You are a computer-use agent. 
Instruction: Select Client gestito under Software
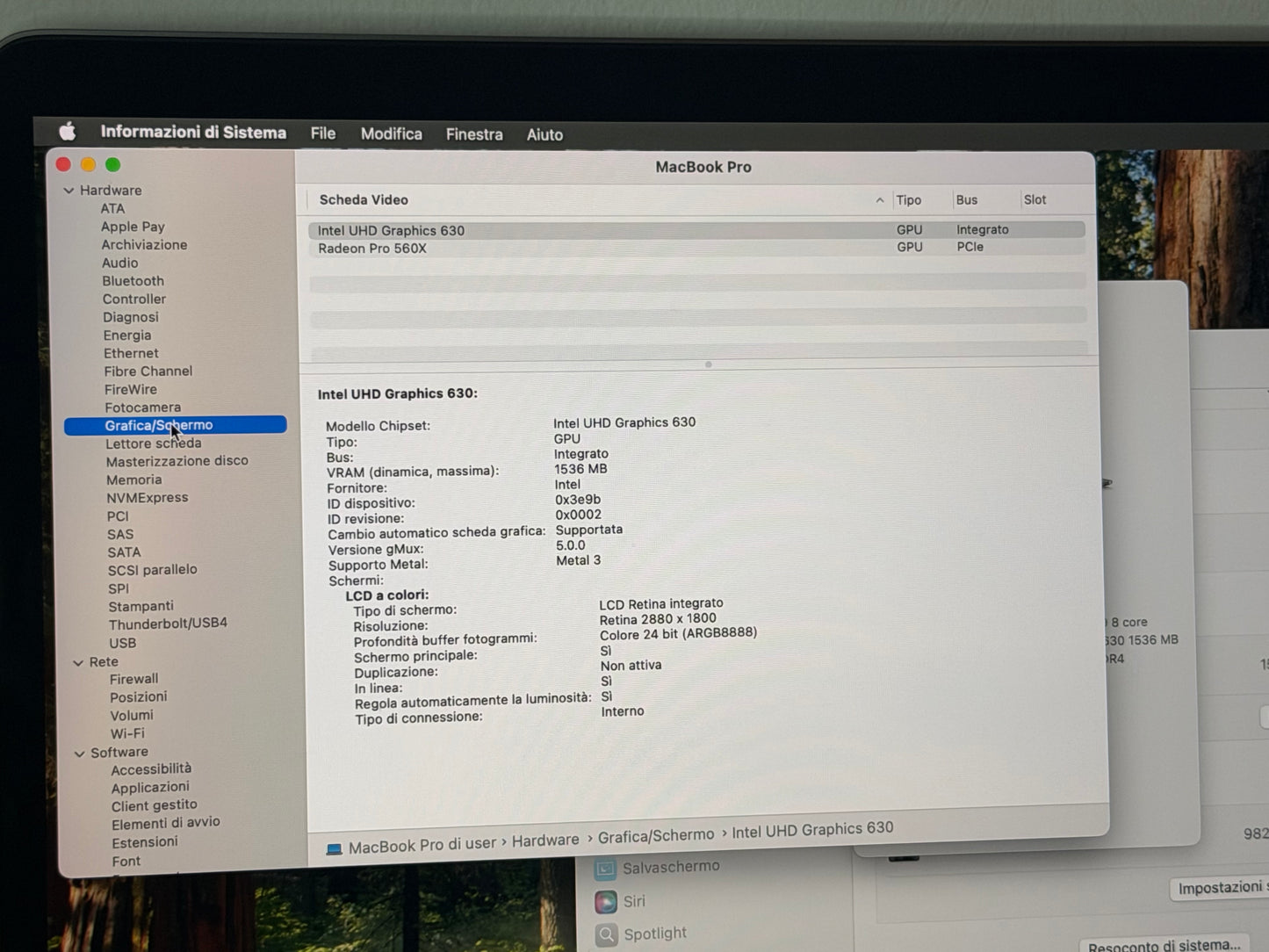[x=154, y=805]
